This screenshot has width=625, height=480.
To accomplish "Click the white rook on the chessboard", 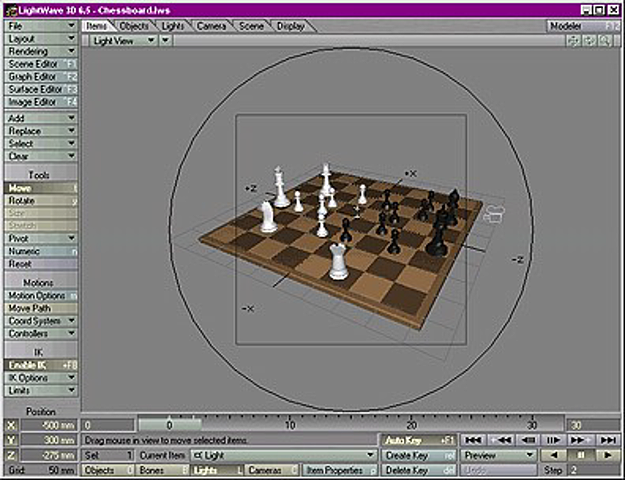I will tap(338, 262).
